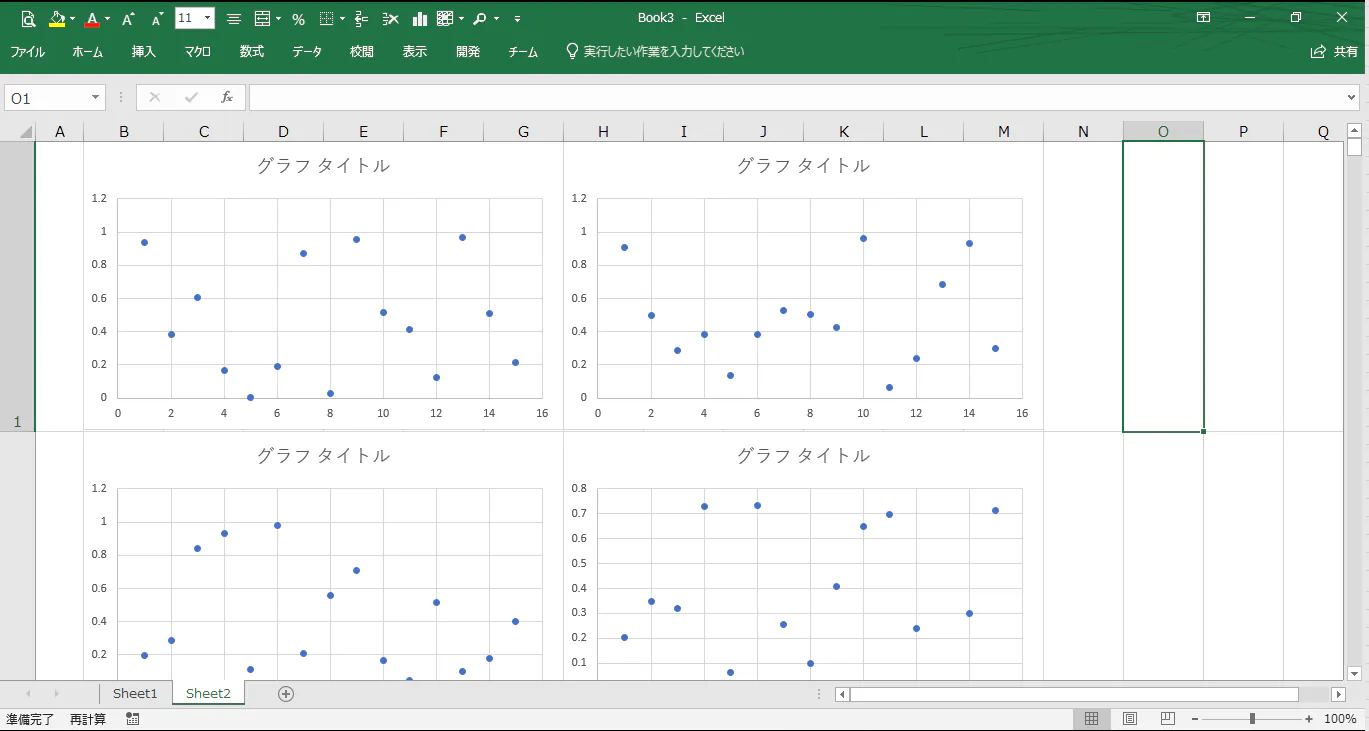Switch to Normal view in status bar
The height and width of the screenshot is (731, 1369).
[x=1091, y=719]
